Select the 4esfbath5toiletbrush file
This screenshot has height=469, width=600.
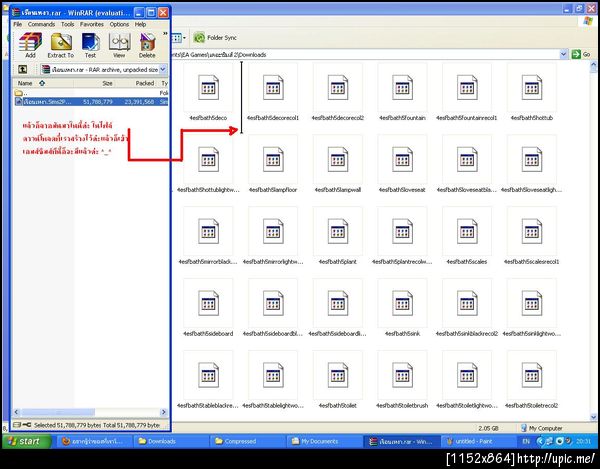coord(402,379)
